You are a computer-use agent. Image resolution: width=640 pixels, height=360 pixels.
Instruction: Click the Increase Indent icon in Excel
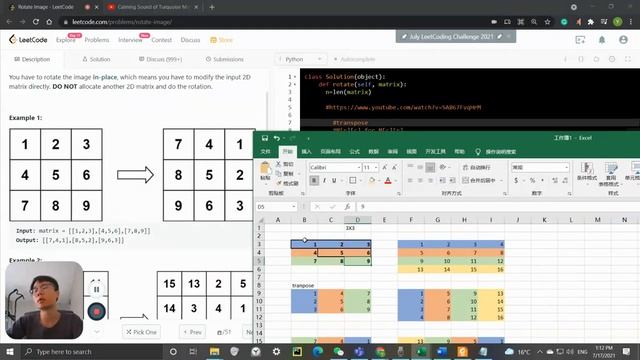click(x=452, y=180)
